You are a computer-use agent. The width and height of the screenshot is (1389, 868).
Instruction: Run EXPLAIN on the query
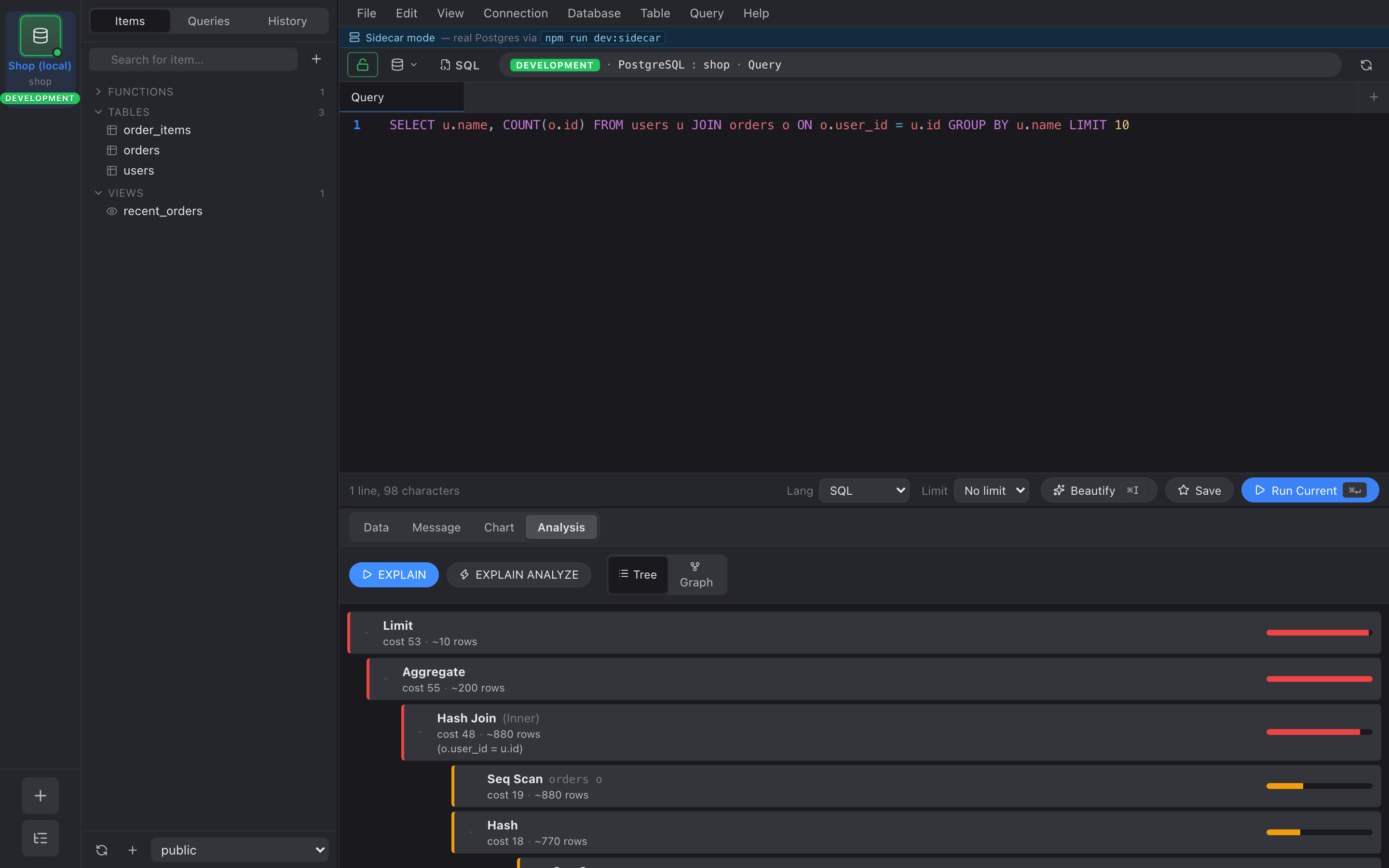(394, 575)
